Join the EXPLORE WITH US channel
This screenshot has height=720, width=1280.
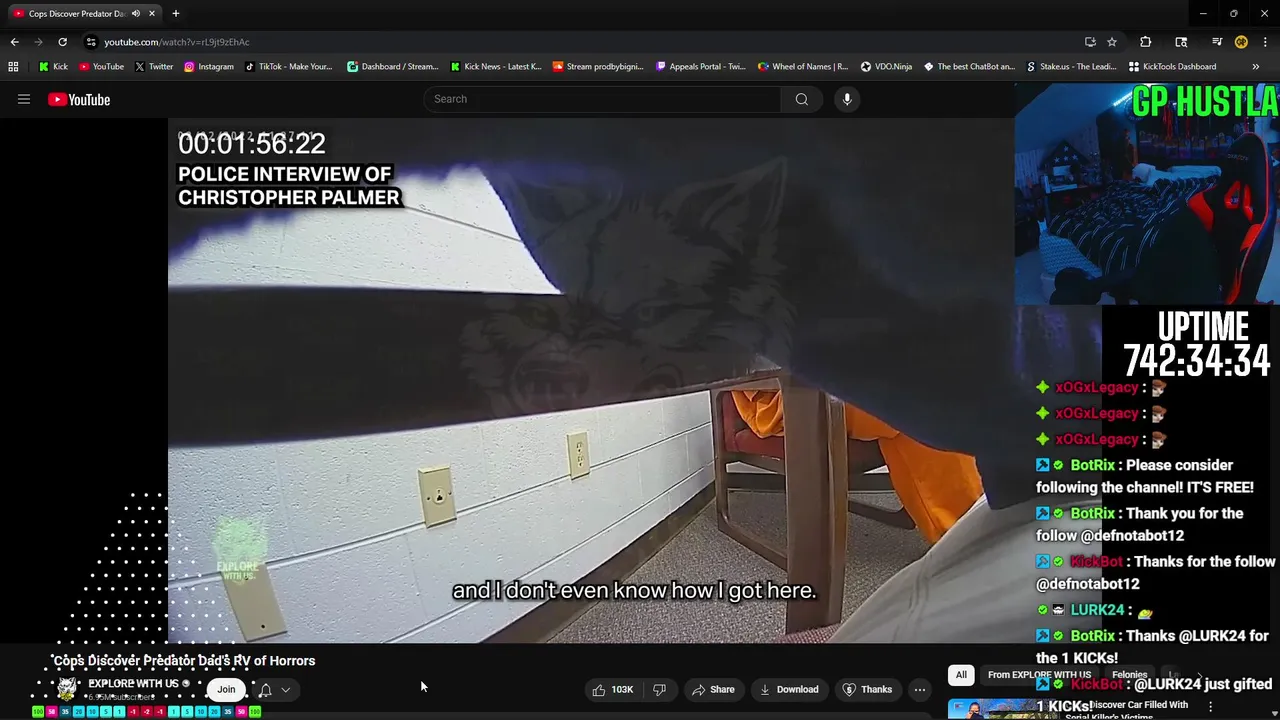coord(226,689)
